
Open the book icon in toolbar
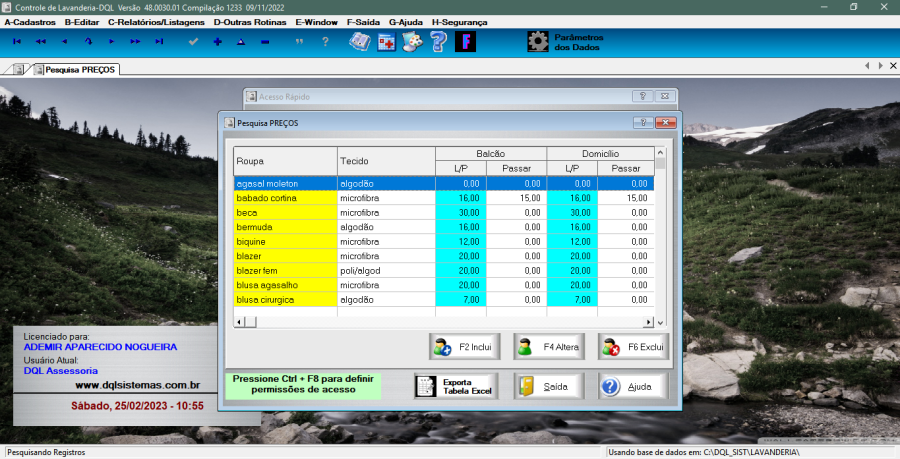point(359,41)
